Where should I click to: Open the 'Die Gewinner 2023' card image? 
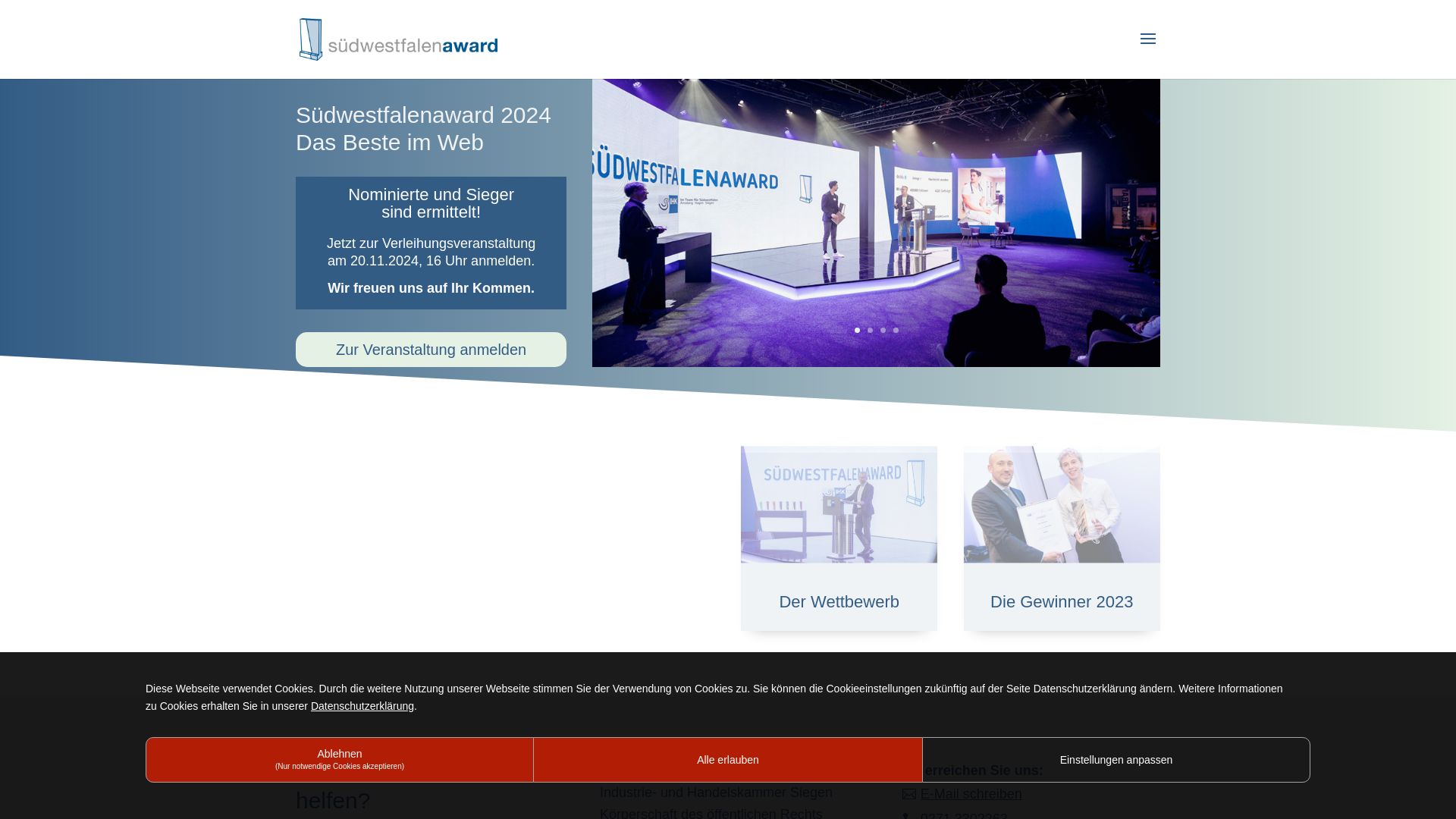pos(1062,504)
